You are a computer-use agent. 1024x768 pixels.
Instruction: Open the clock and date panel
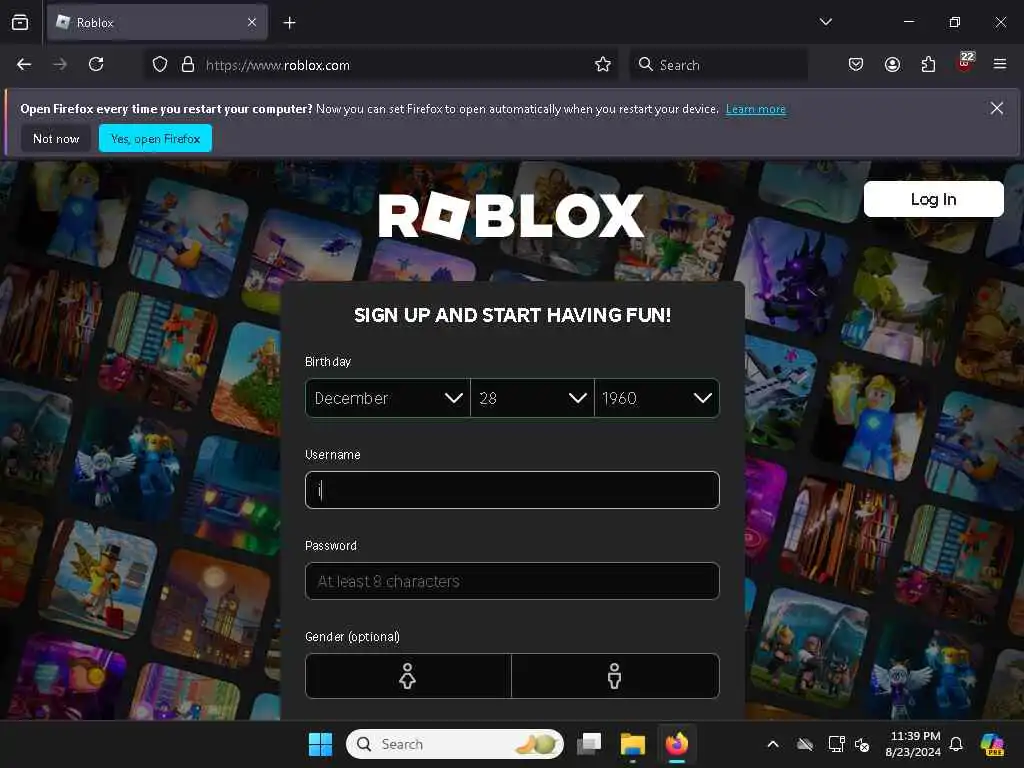point(913,744)
